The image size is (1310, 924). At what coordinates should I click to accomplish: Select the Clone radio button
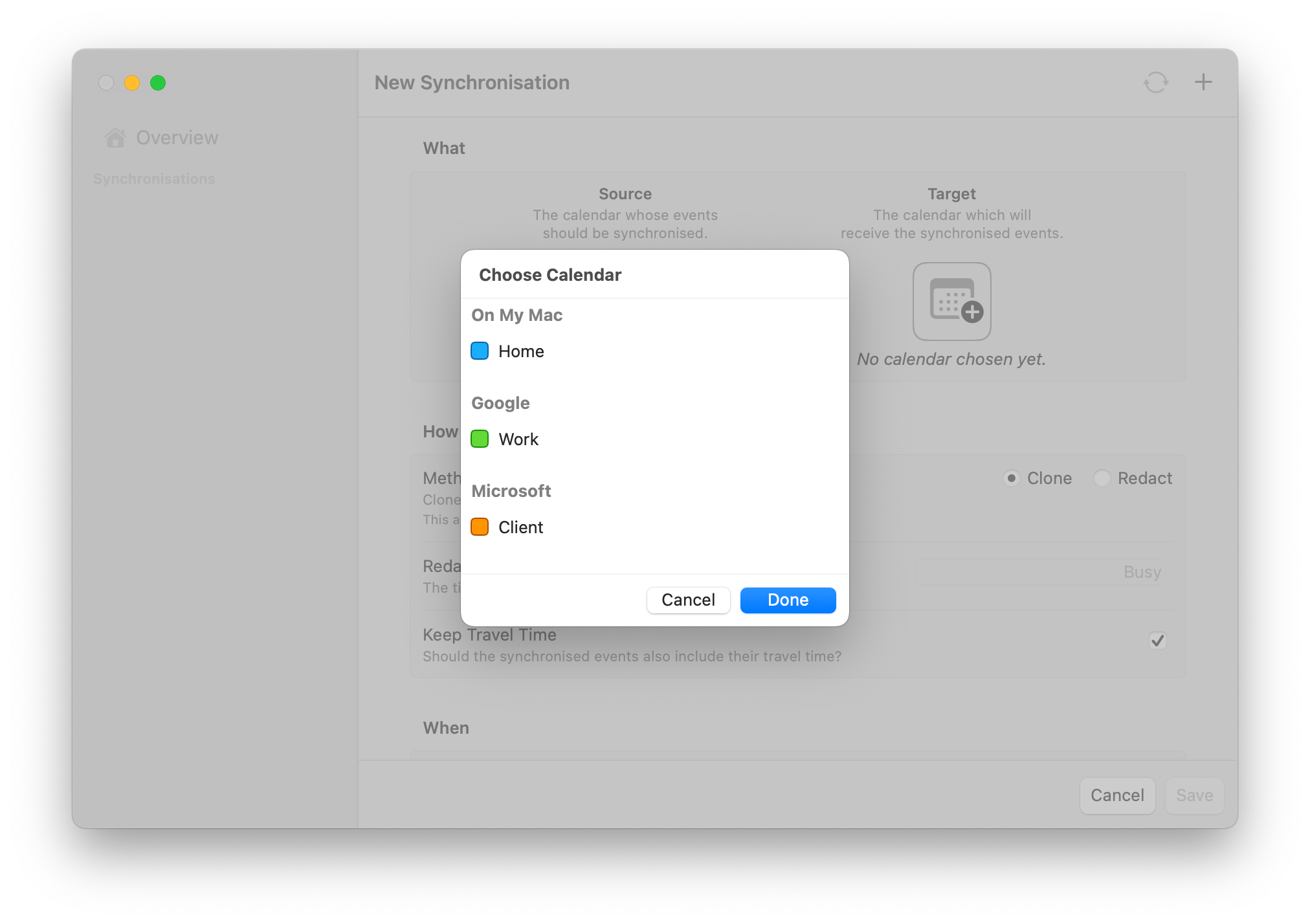(x=1012, y=478)
